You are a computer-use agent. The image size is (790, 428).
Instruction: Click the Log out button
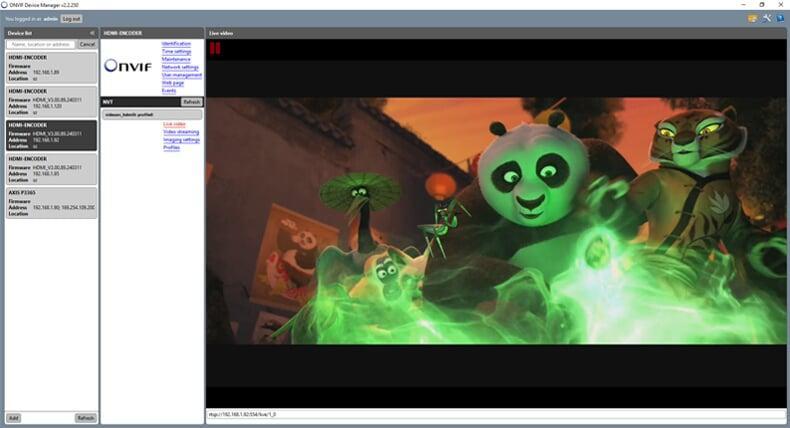coord(71,19)
